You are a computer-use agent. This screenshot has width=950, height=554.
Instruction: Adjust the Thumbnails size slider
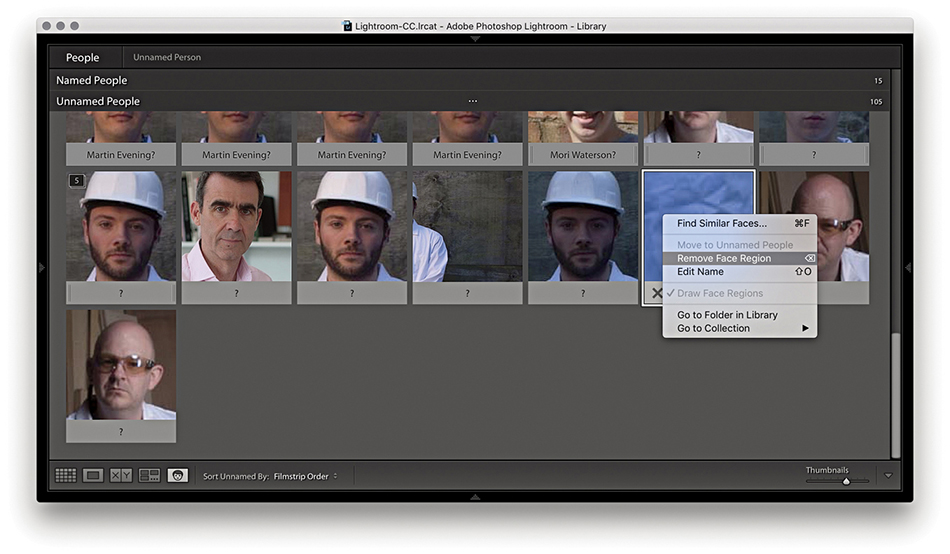pyautogui.click(x=846, y=481)
